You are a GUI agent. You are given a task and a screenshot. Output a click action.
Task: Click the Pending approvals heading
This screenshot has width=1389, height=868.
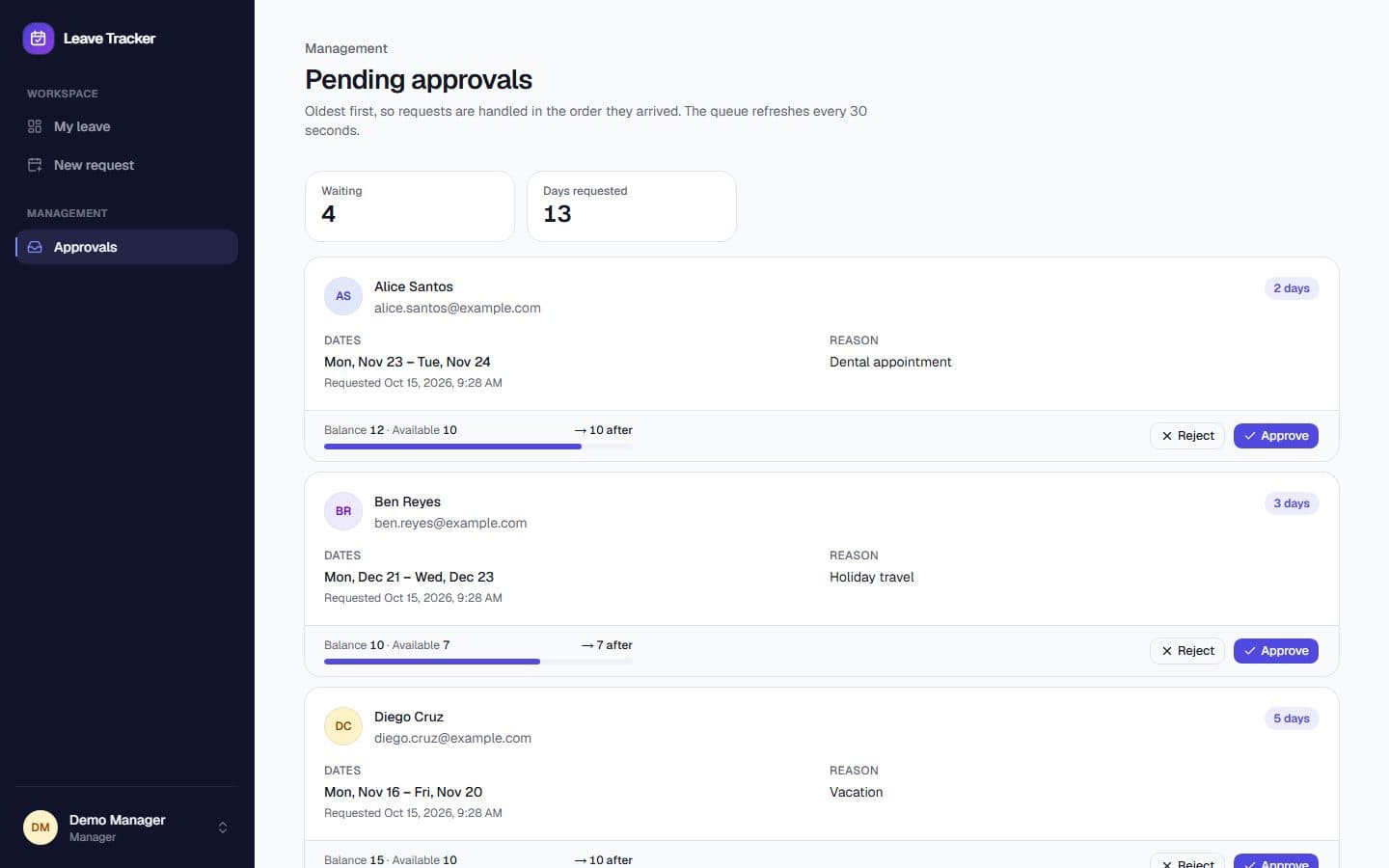[419, 79]
